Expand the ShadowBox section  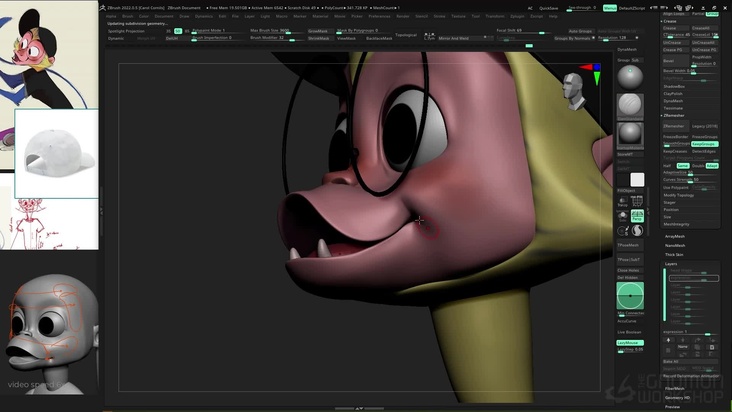(674, 86)
